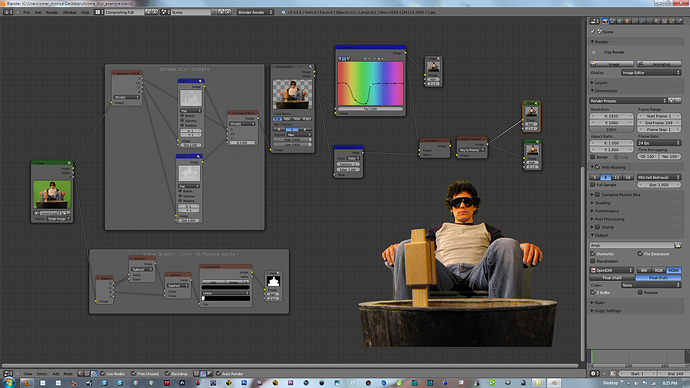
Task: Toggle the Anti-Aliasing checkbox
Action: pos(598,167)
